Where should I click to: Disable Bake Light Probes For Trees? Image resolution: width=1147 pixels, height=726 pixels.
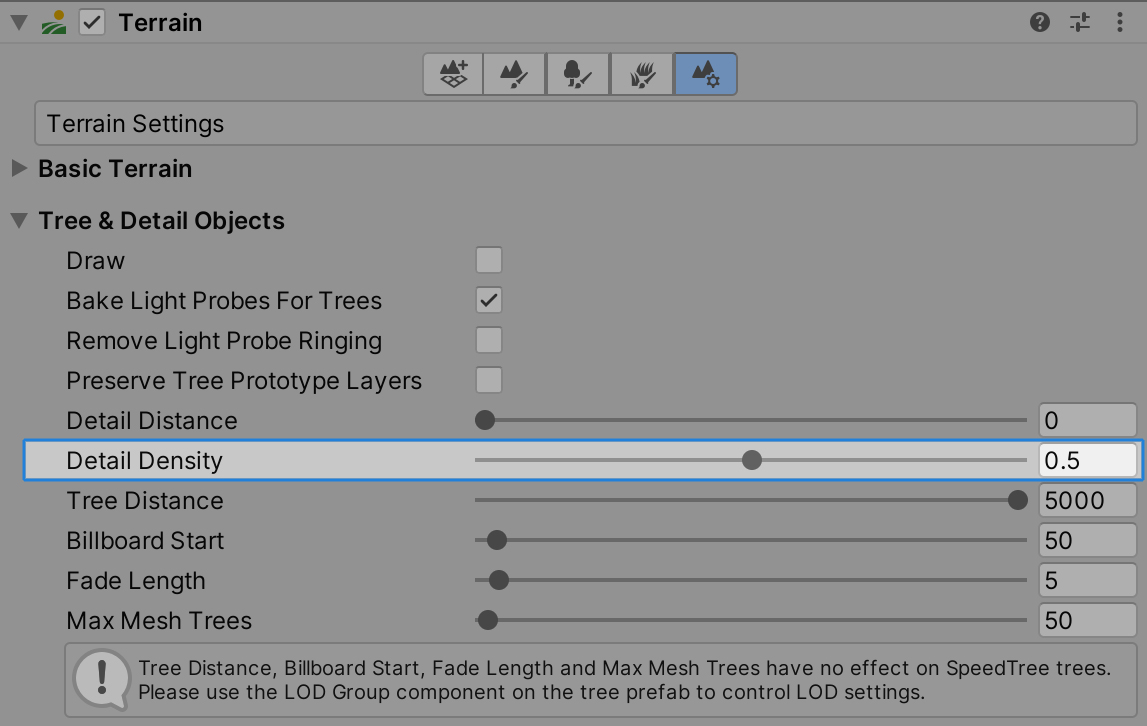488,300
